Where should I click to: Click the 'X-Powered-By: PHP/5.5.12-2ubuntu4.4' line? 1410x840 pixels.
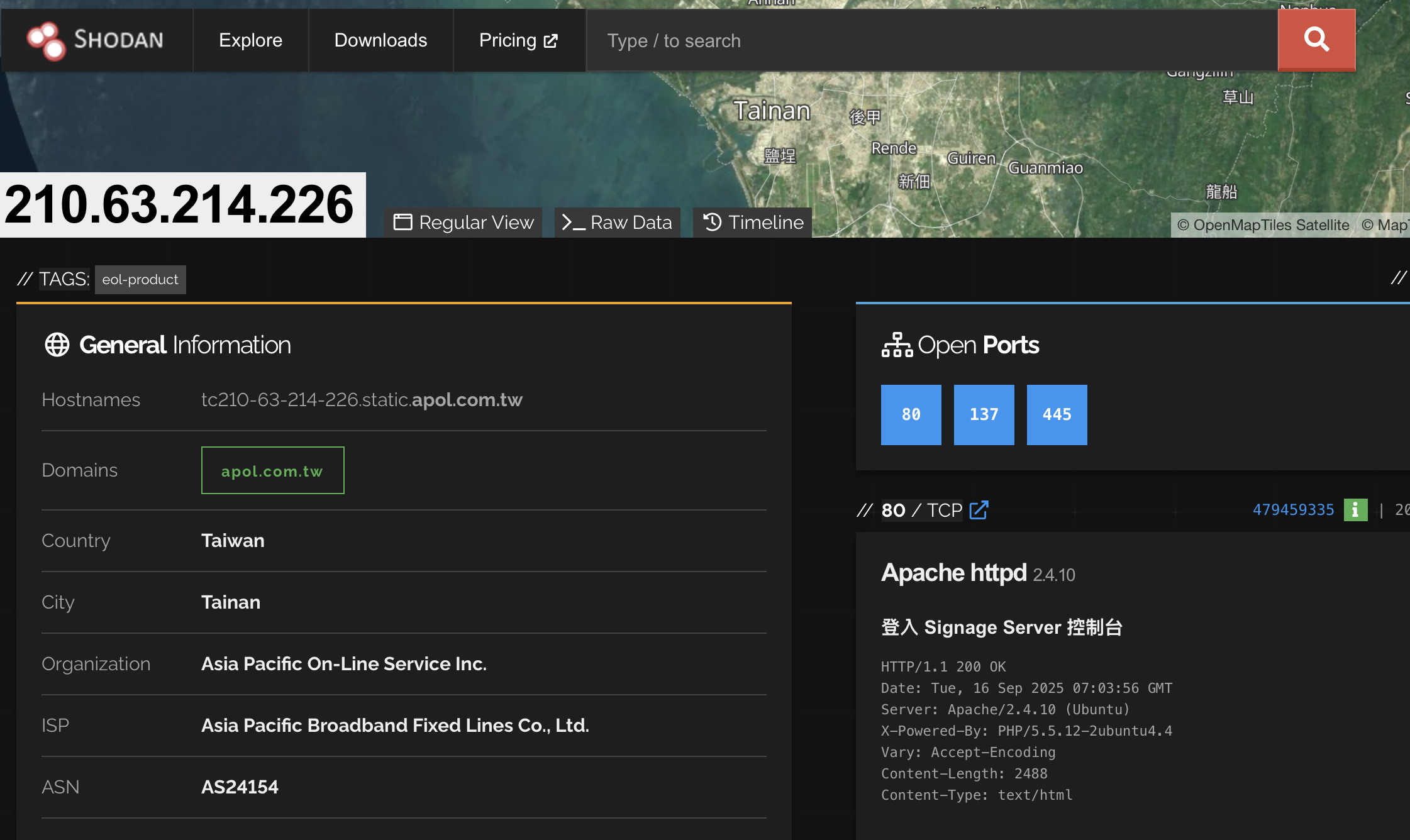tap(1026, 731)
